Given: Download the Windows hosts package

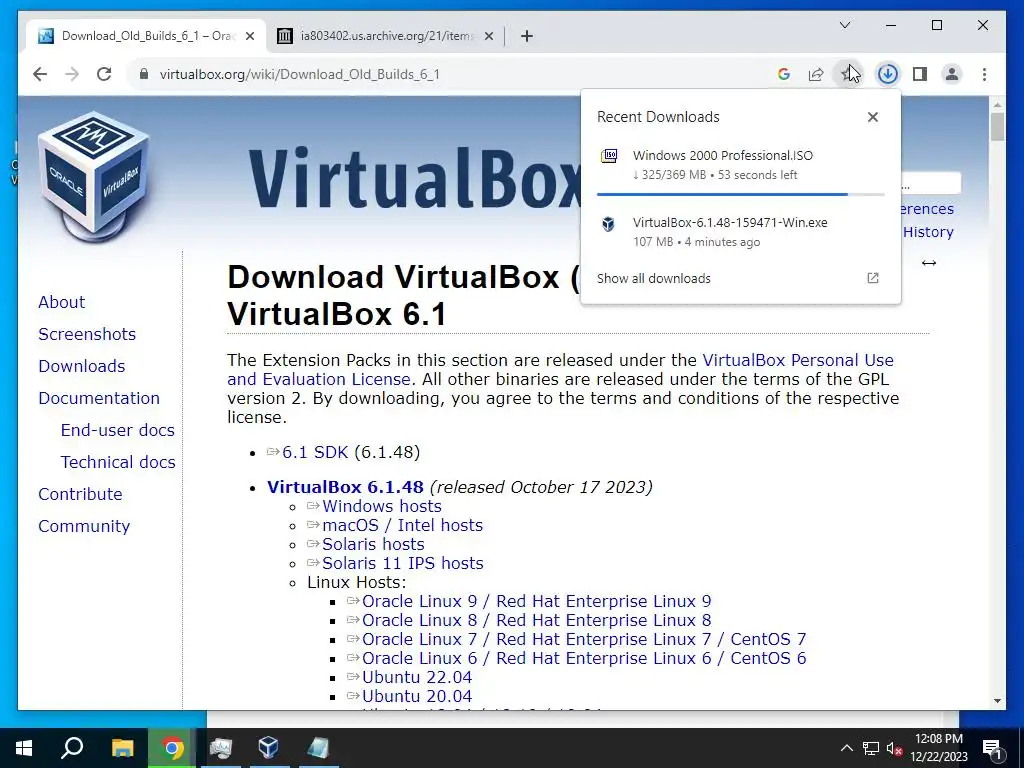Looking at the screenshot, I should point(381,506).
